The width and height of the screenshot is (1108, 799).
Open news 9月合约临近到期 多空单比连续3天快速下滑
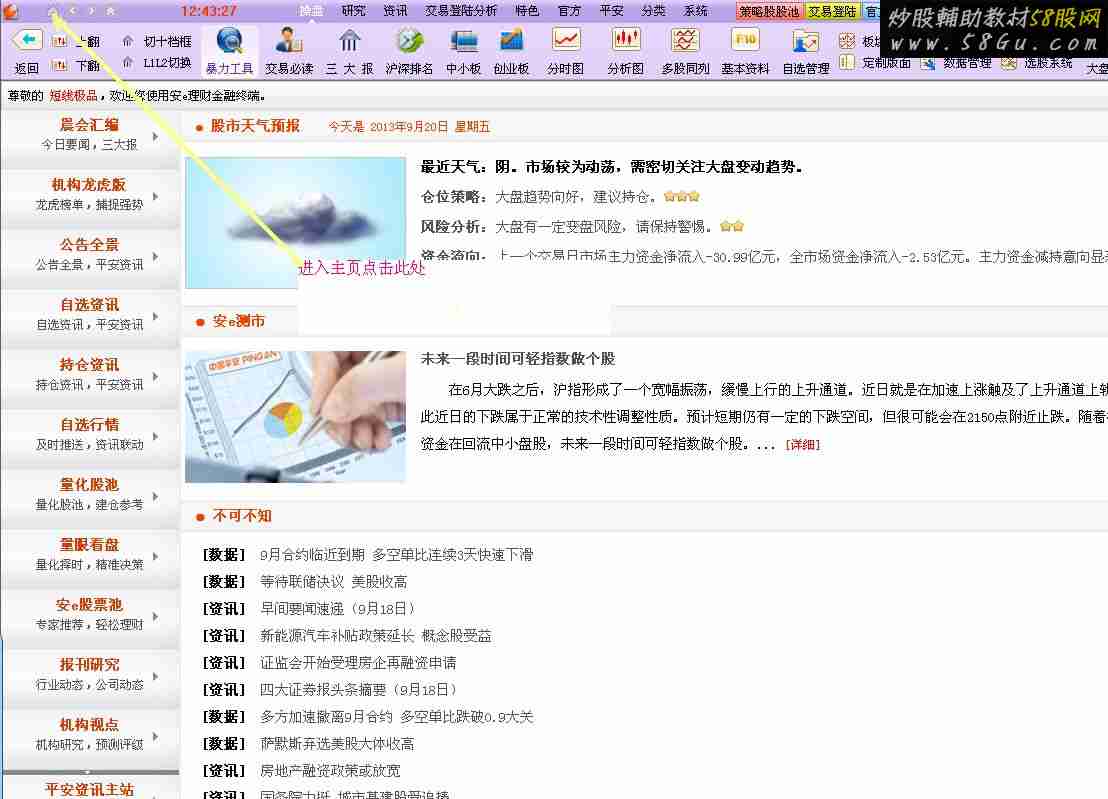(x=396, y=555)
